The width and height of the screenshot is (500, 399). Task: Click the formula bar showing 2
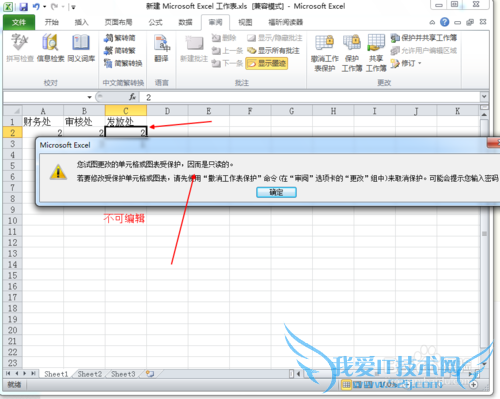310,97
